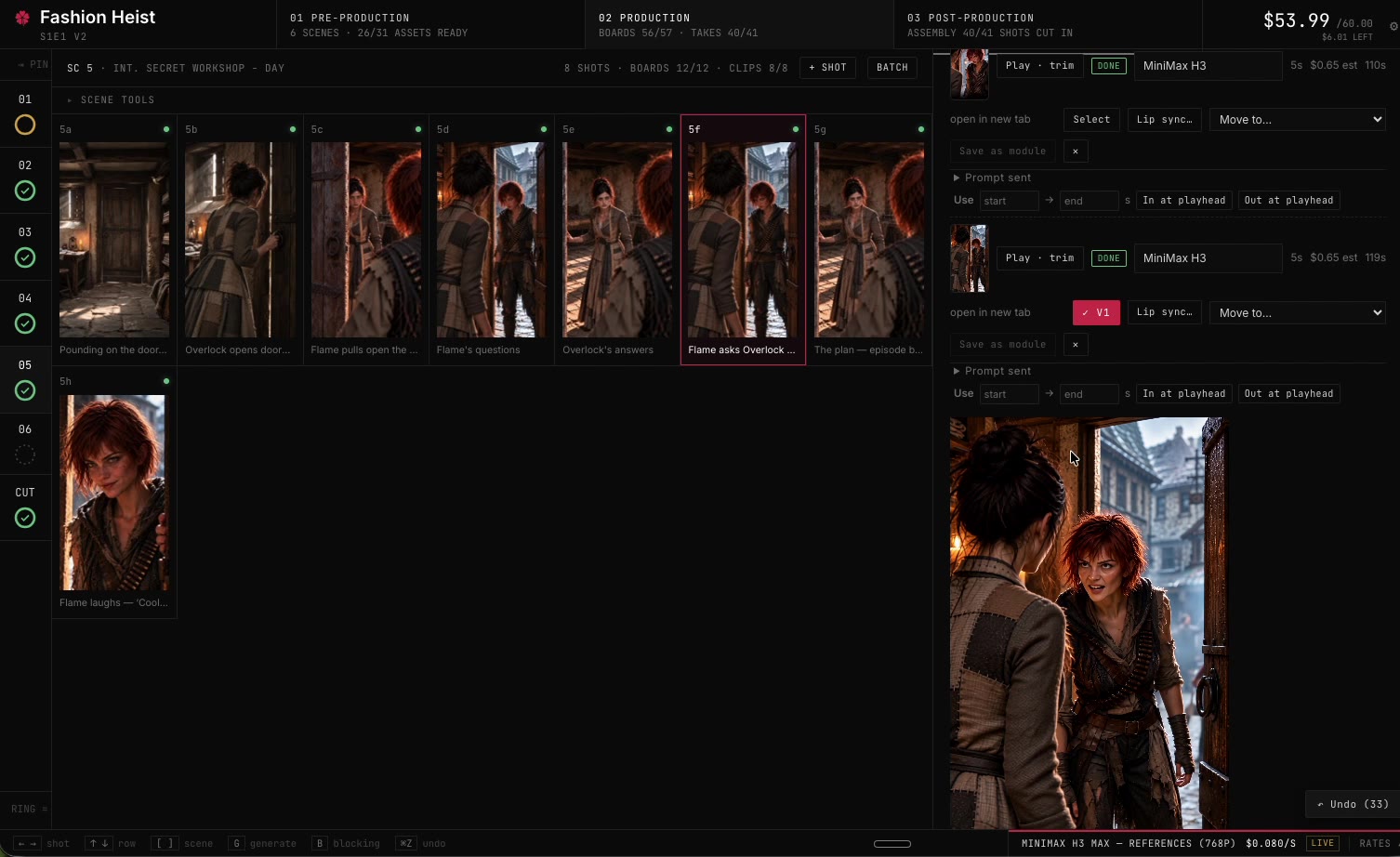Viewport: 1400px width, 857px height.
Task: Toggle the LIVE indicator in the status bar
Action: click(x=1323, y=843)
